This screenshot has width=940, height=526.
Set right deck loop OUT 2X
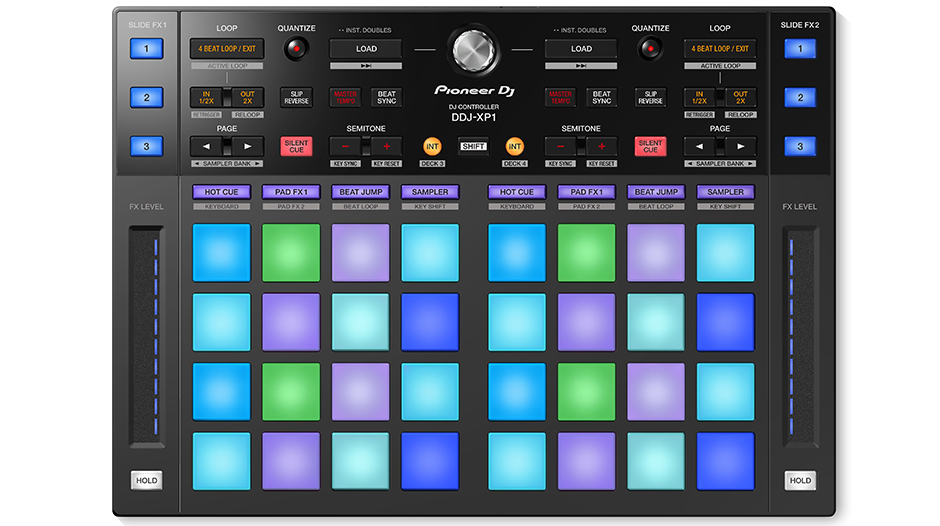point(741,97)
